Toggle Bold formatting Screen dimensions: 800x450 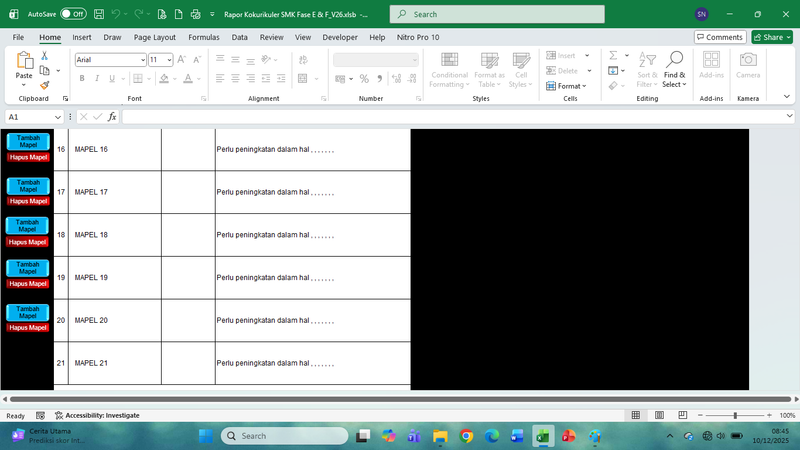(83, 78)
